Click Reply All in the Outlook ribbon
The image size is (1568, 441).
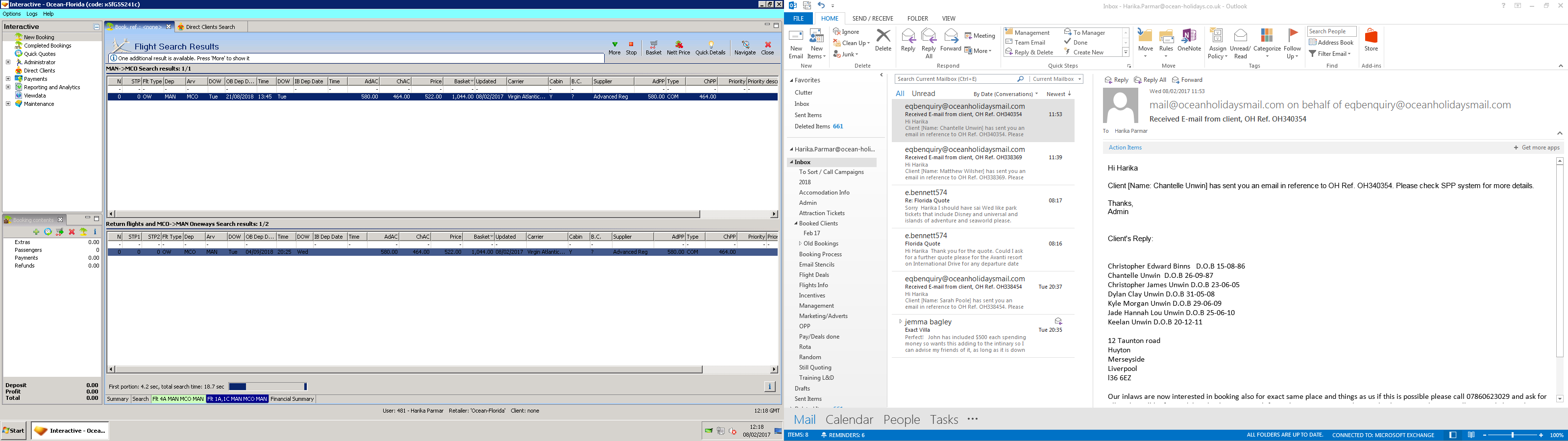[x=929, y=44]
